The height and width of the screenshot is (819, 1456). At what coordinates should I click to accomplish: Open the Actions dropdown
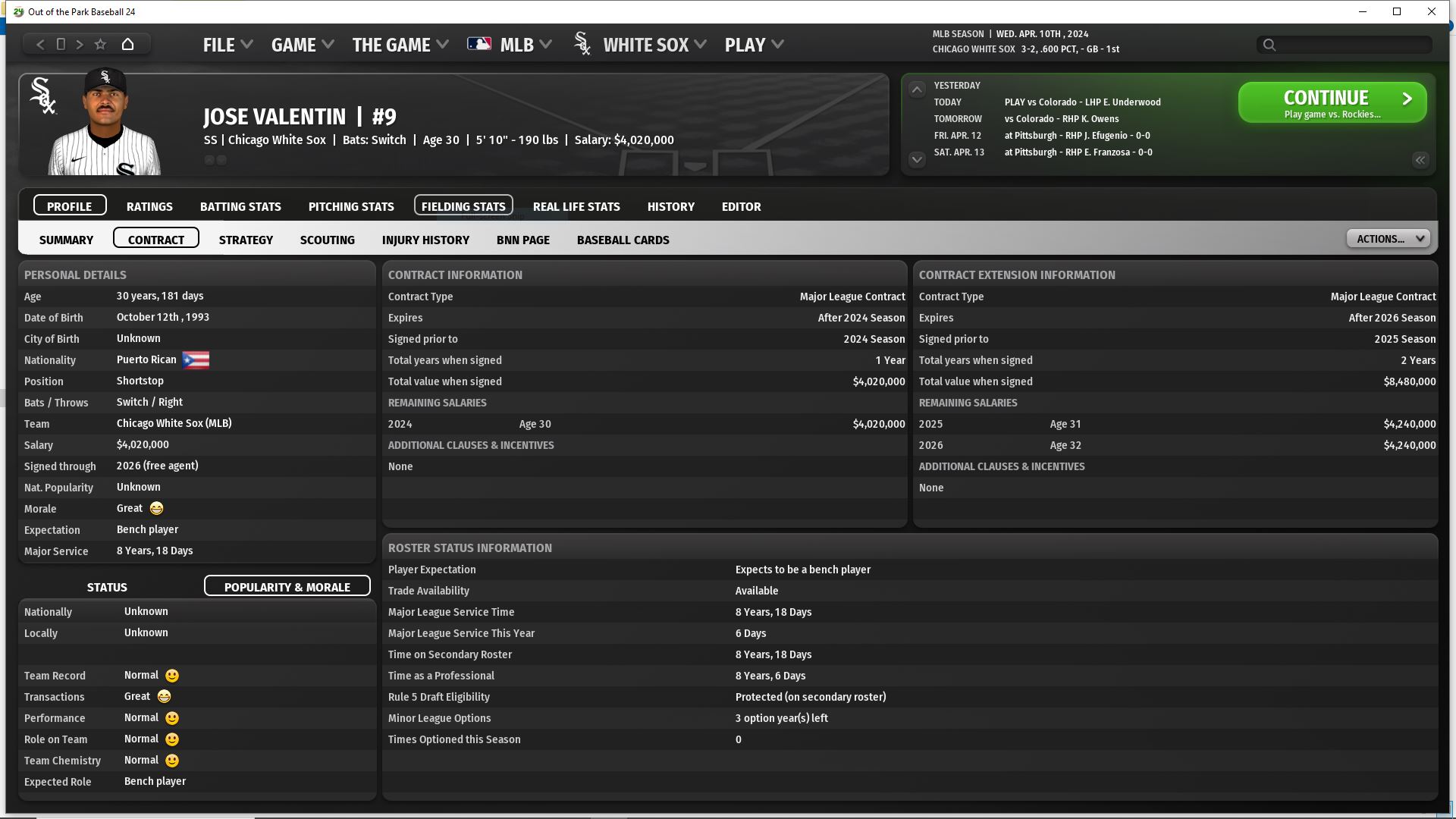(x=1388, y=239)
